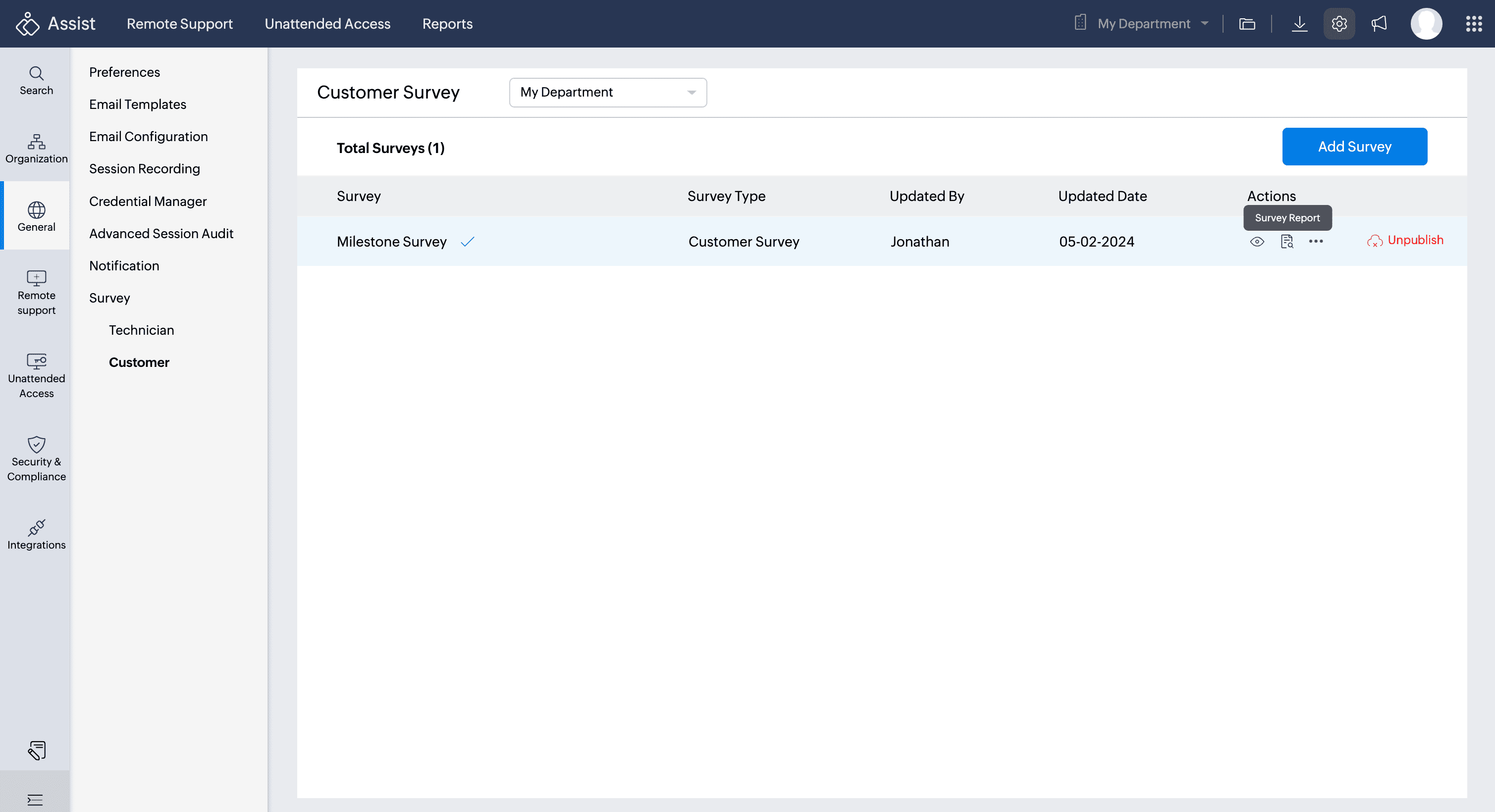Image resolution: width=1495 pixels, height=812 pixels.
Task: Open the file transfer folder icon
Action: (1247, 24)
